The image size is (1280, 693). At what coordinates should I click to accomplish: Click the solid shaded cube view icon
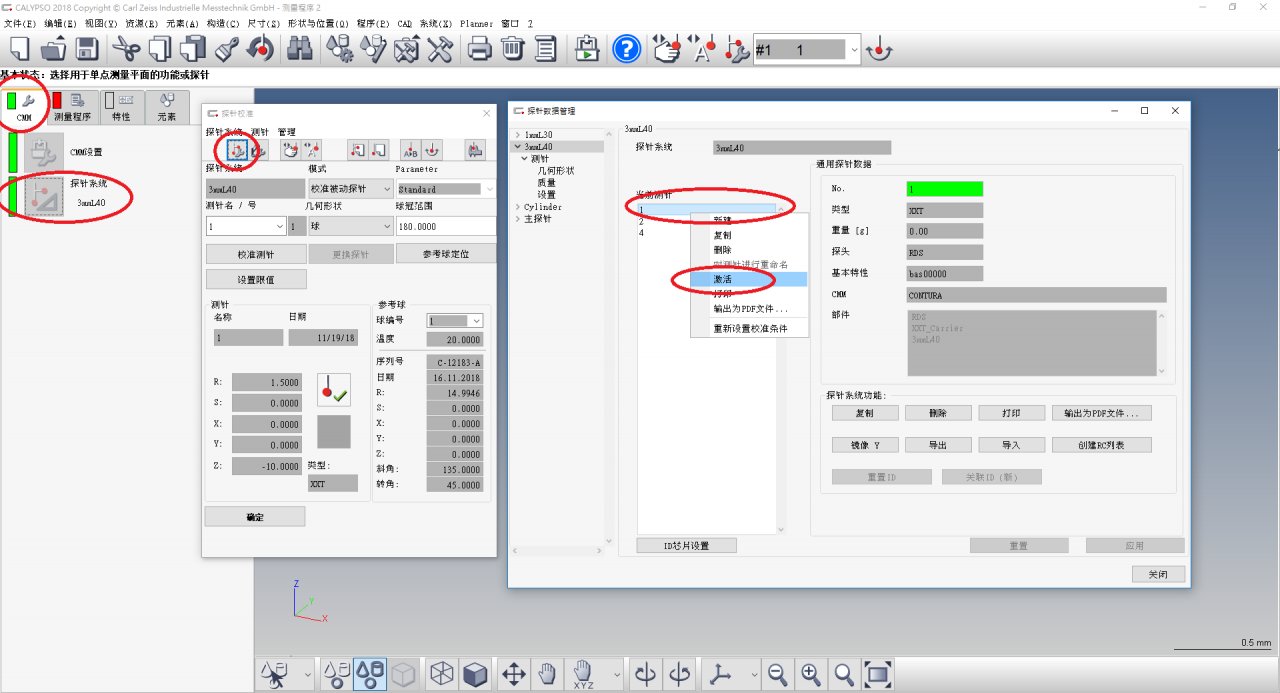coord(475,675)
